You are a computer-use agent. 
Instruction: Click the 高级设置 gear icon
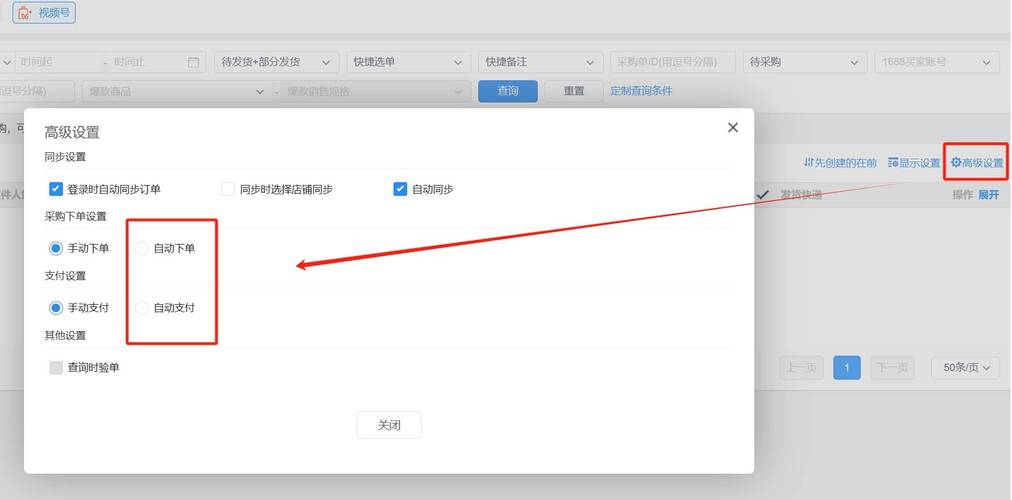tap(956, 163)
